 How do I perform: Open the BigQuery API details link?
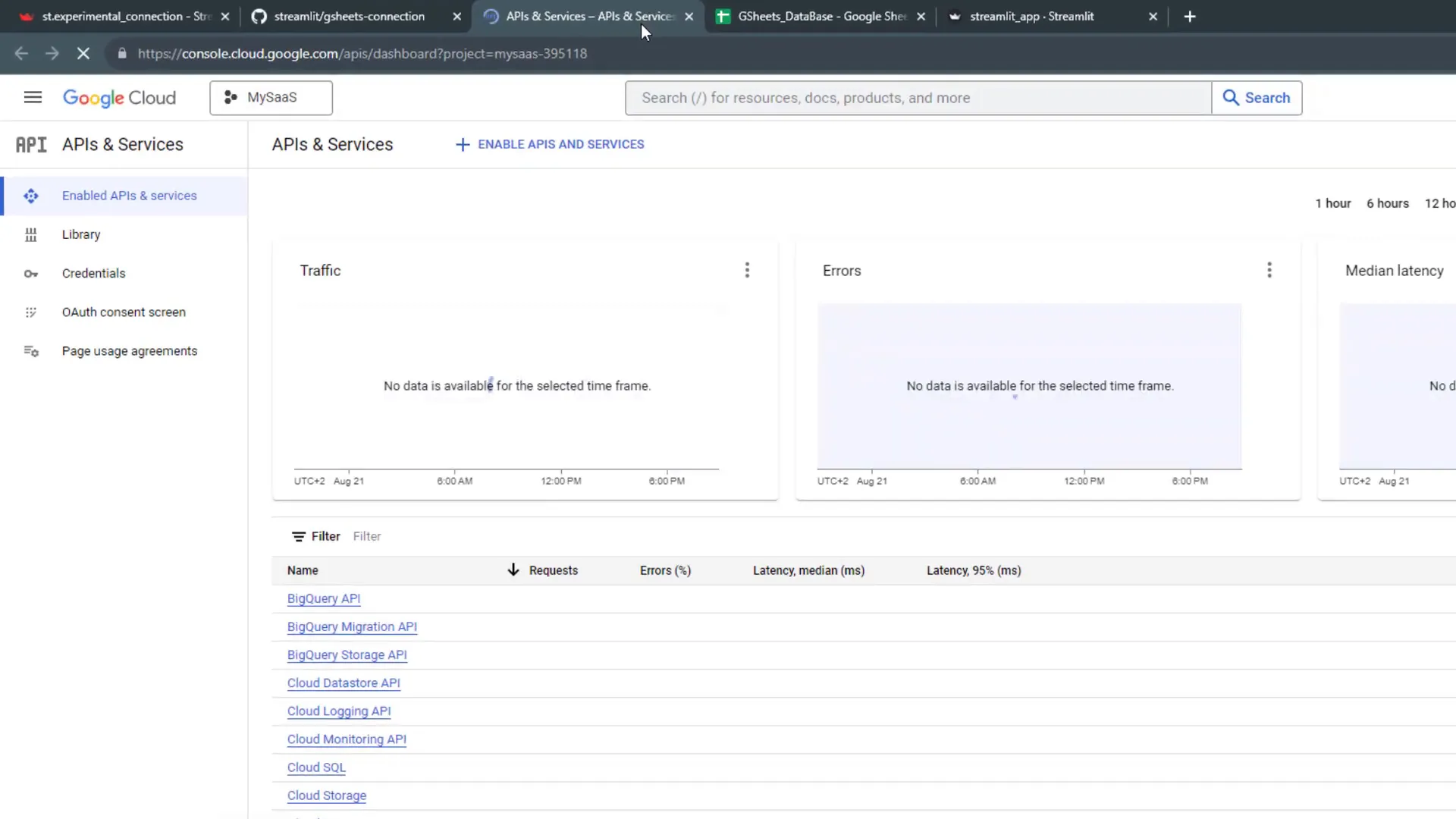point(323,598)
